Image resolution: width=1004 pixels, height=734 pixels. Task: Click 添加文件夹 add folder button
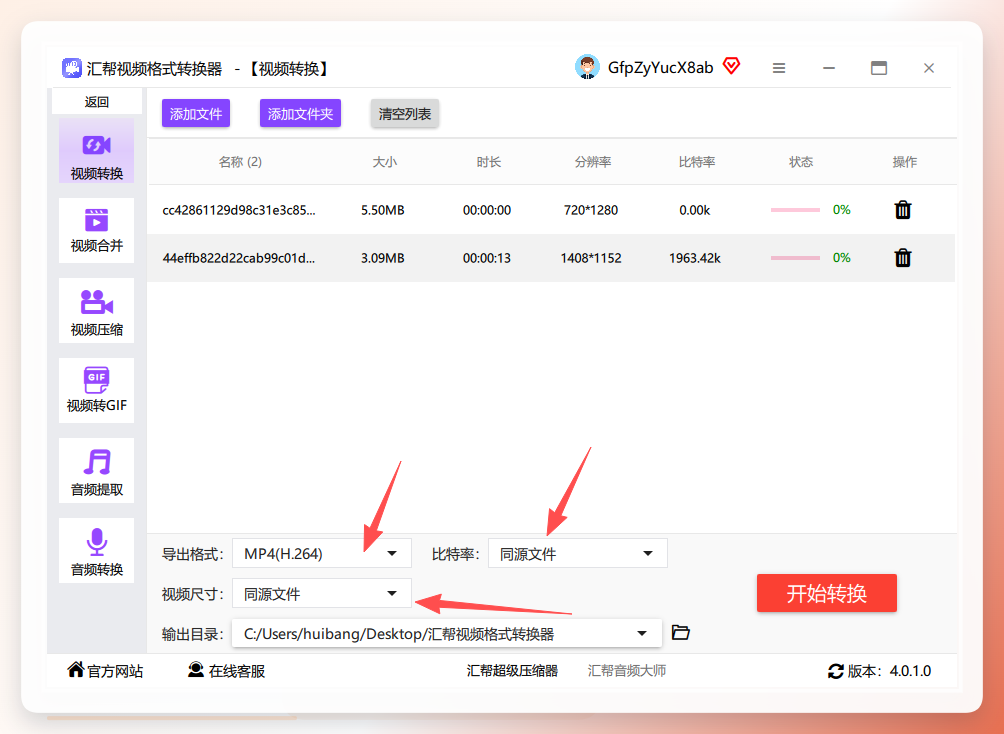tap(300, 114)
